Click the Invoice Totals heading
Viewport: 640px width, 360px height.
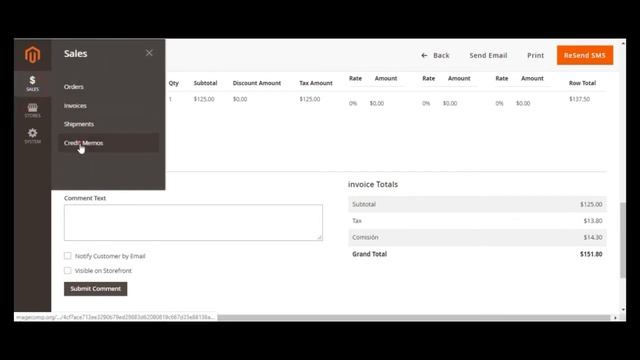pos(373,184)
